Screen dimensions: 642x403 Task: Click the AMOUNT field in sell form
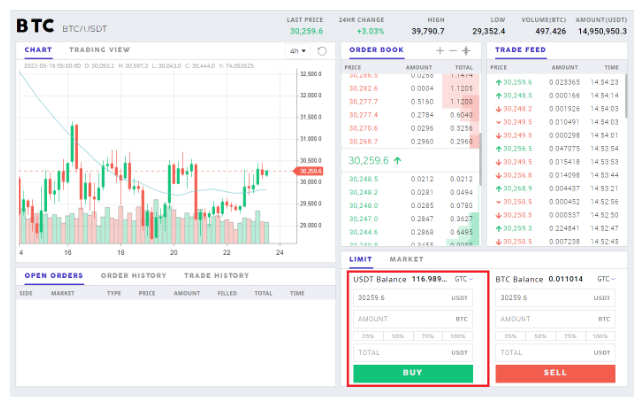pos(555,319)
